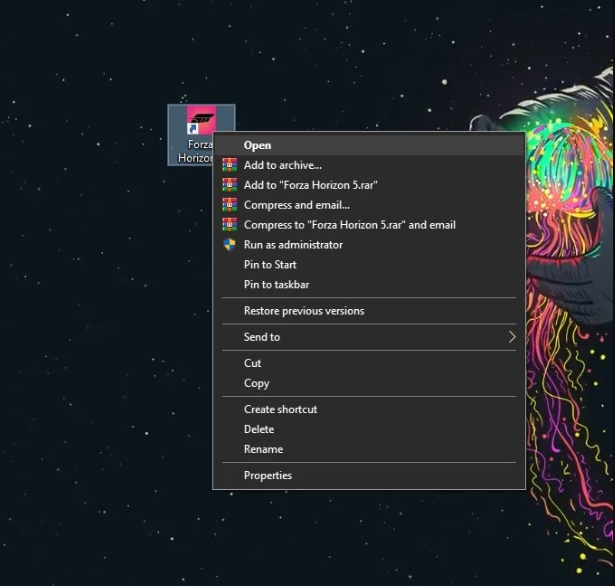Open the Send to submenu
This screenshot has height=586, width=615.
click(x=369, y=337)
